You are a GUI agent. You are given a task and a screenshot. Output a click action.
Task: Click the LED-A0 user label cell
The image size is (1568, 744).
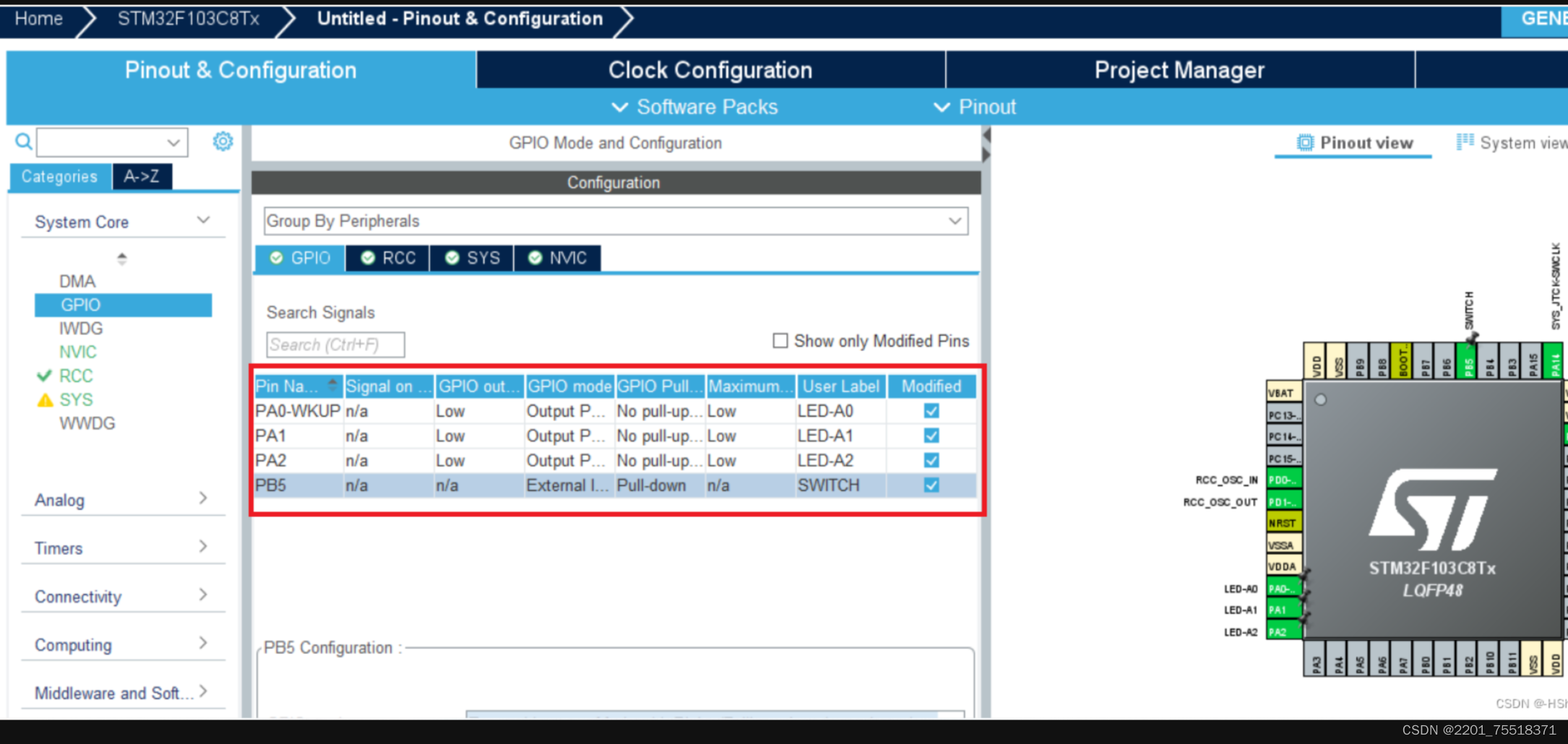point(840,411)
